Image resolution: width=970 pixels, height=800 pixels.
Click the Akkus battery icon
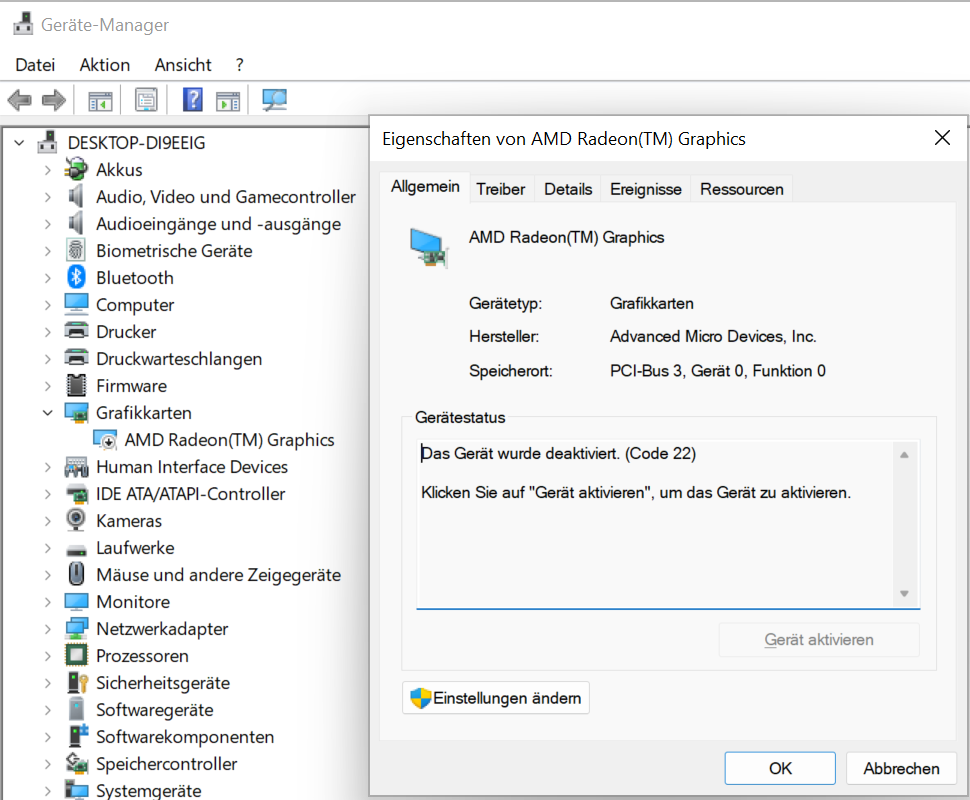coord(76,170)
